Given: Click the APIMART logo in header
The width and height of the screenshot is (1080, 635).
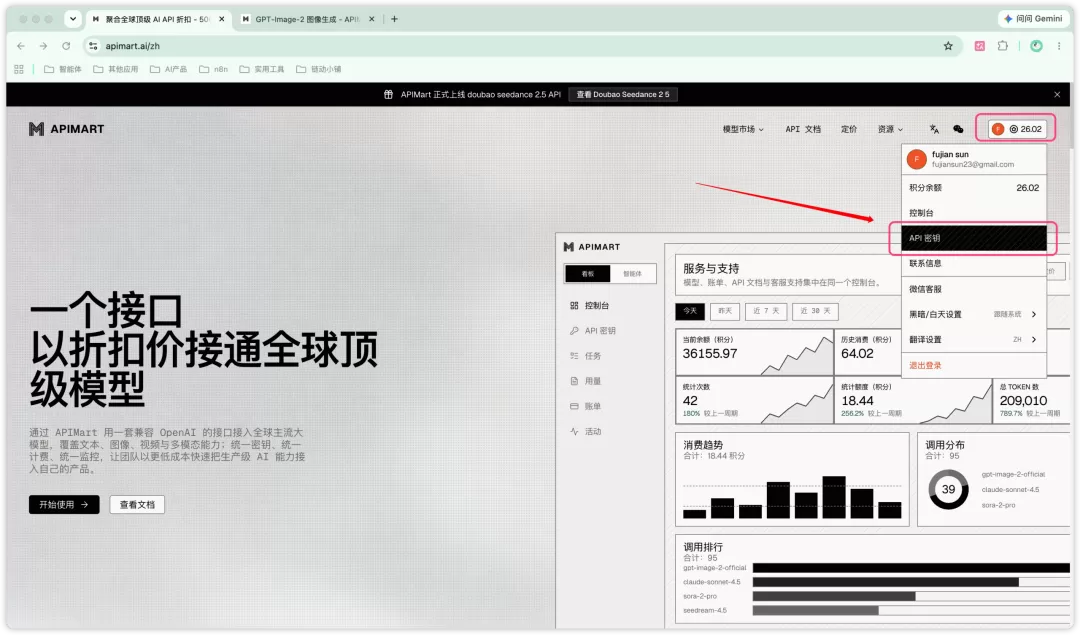Looking at the screenshot, I should 67,129.
